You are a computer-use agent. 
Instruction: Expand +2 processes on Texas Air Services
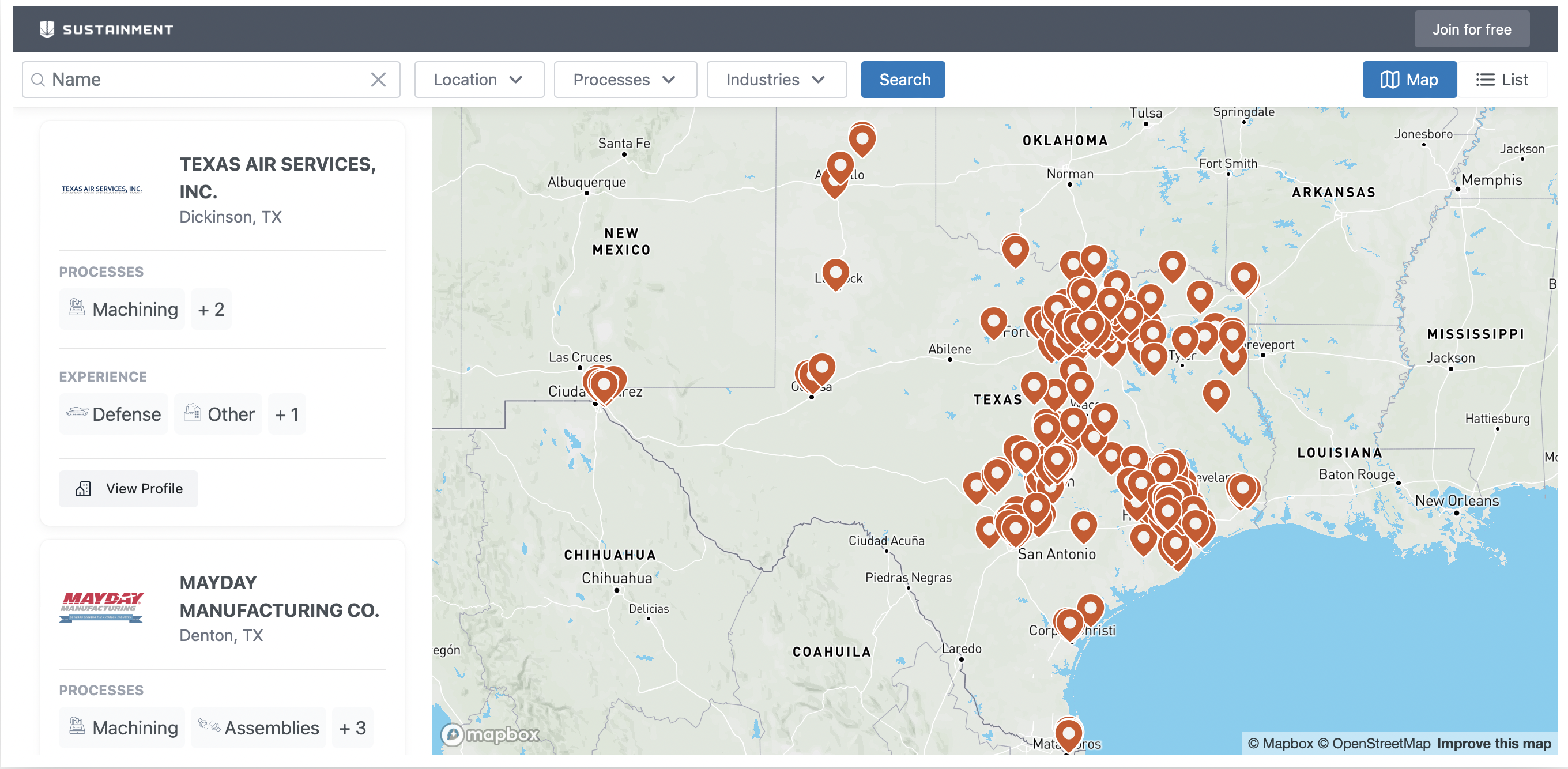tap(211, 310)
